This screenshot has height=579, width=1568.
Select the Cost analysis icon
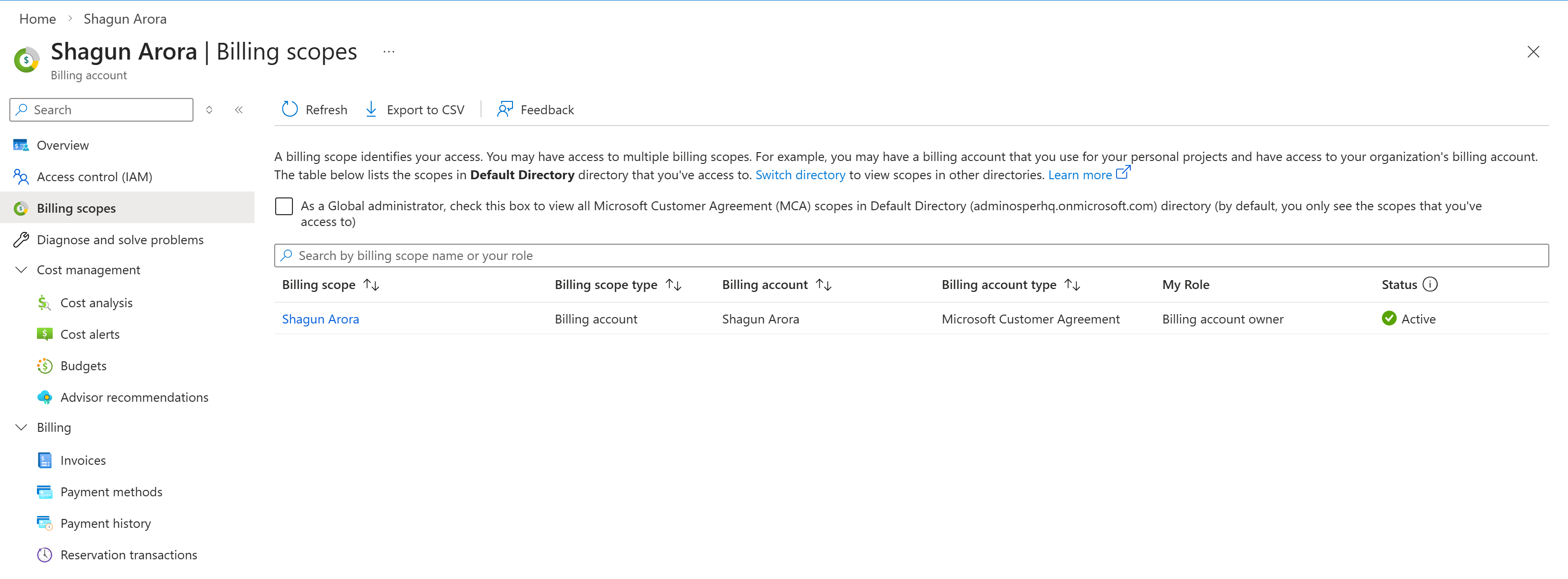(x=44, y=303)
